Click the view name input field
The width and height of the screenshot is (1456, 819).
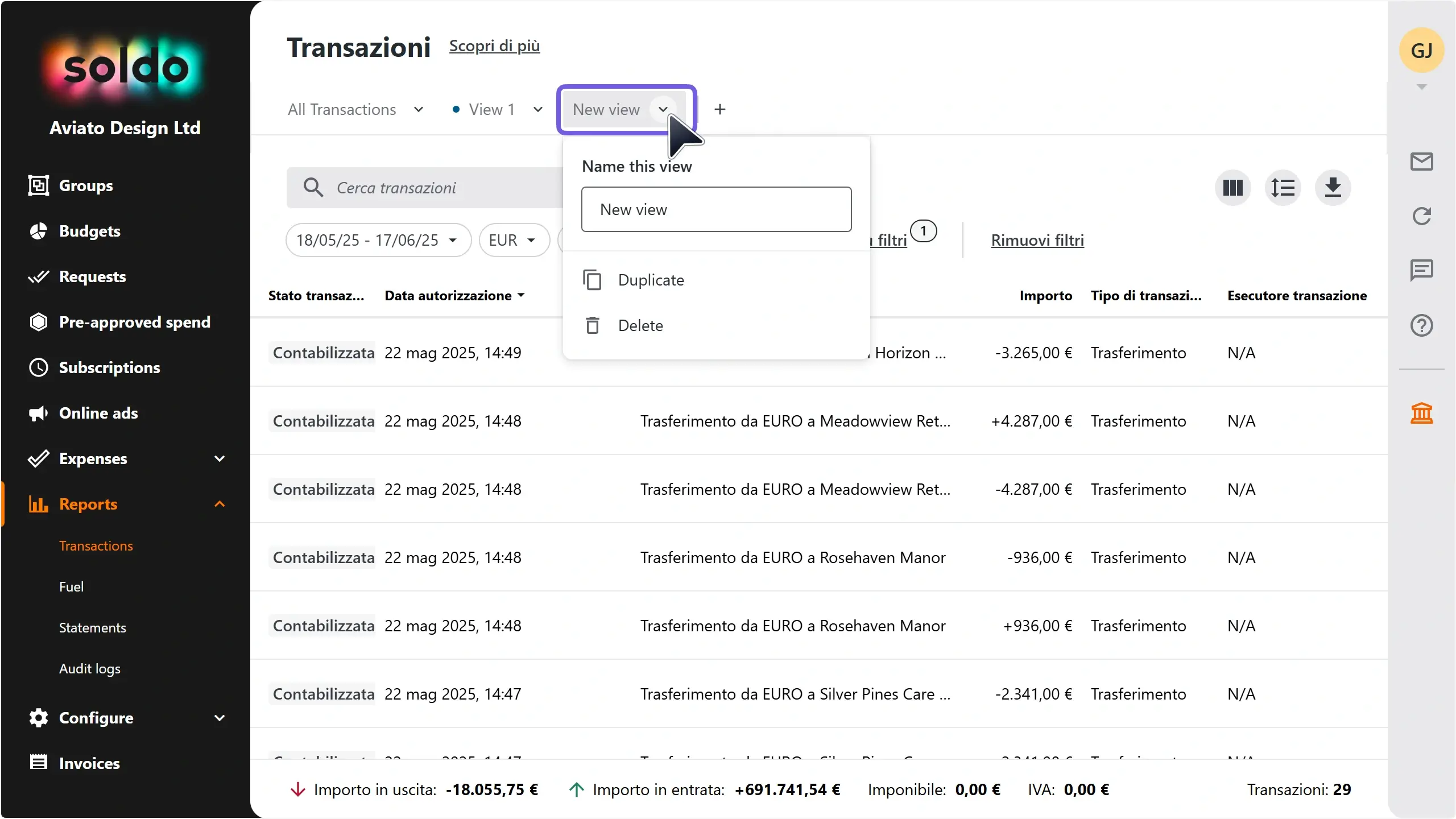pos(716,209)
